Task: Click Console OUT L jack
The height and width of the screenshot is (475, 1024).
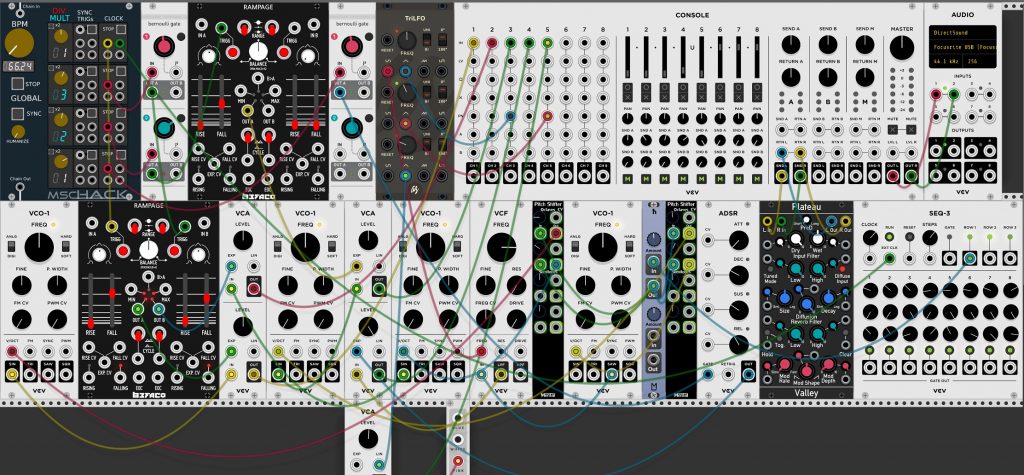Action: point(893,174)
